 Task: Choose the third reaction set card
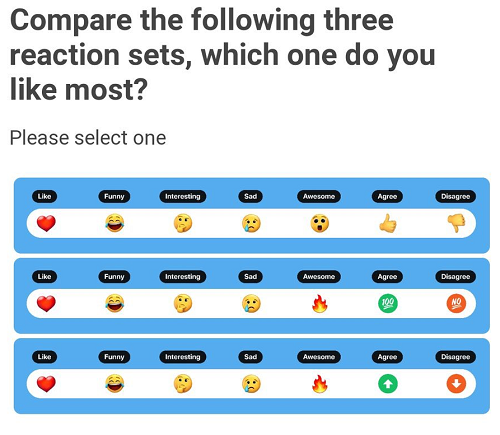[x=252, y=376]
